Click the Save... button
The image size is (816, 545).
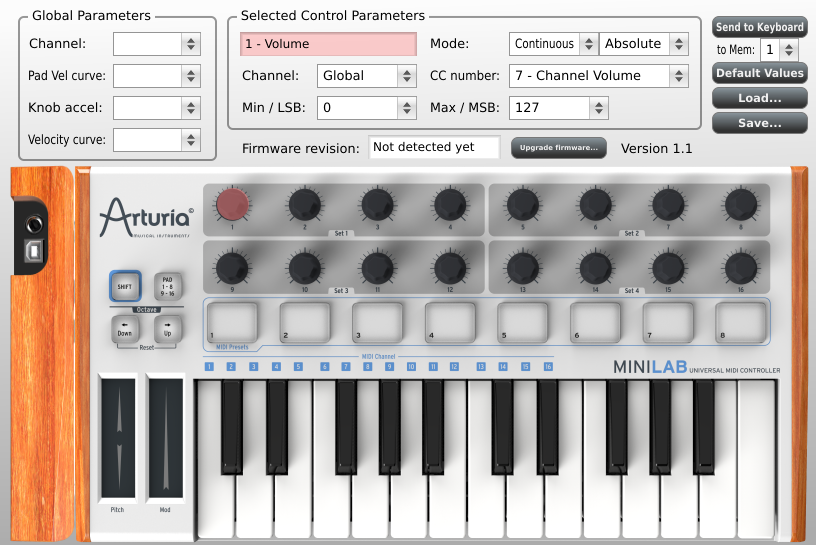tap(760, 123)
